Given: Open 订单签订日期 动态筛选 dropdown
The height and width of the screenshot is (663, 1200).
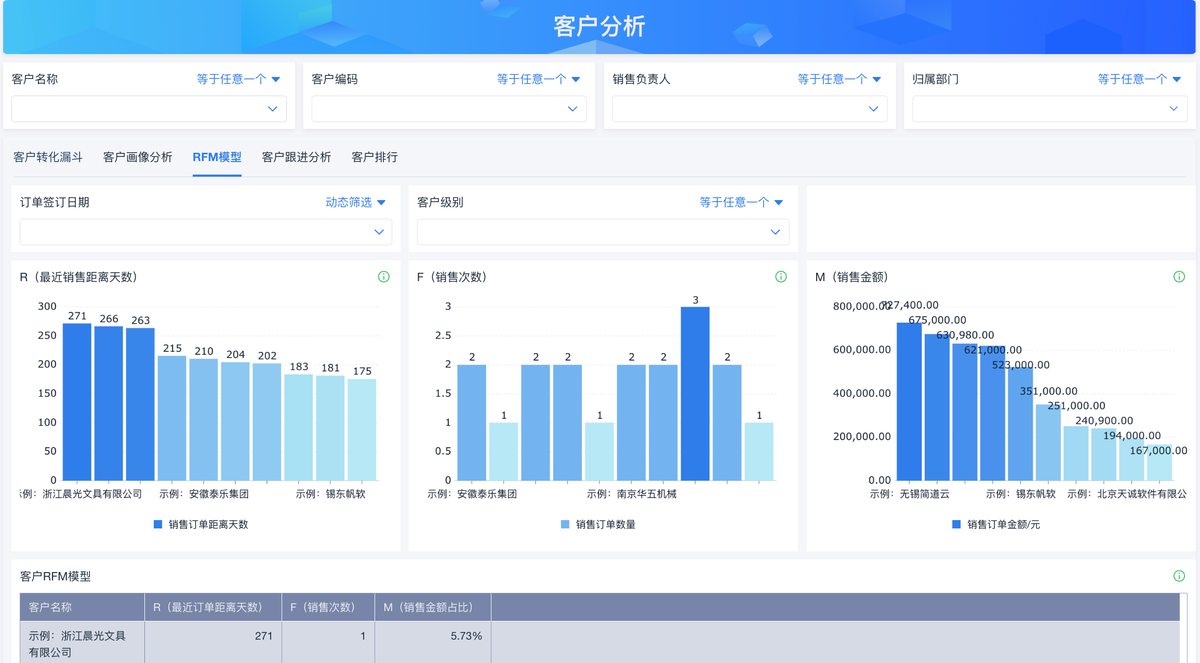Looking at the screenshot, I should (356, 202).
